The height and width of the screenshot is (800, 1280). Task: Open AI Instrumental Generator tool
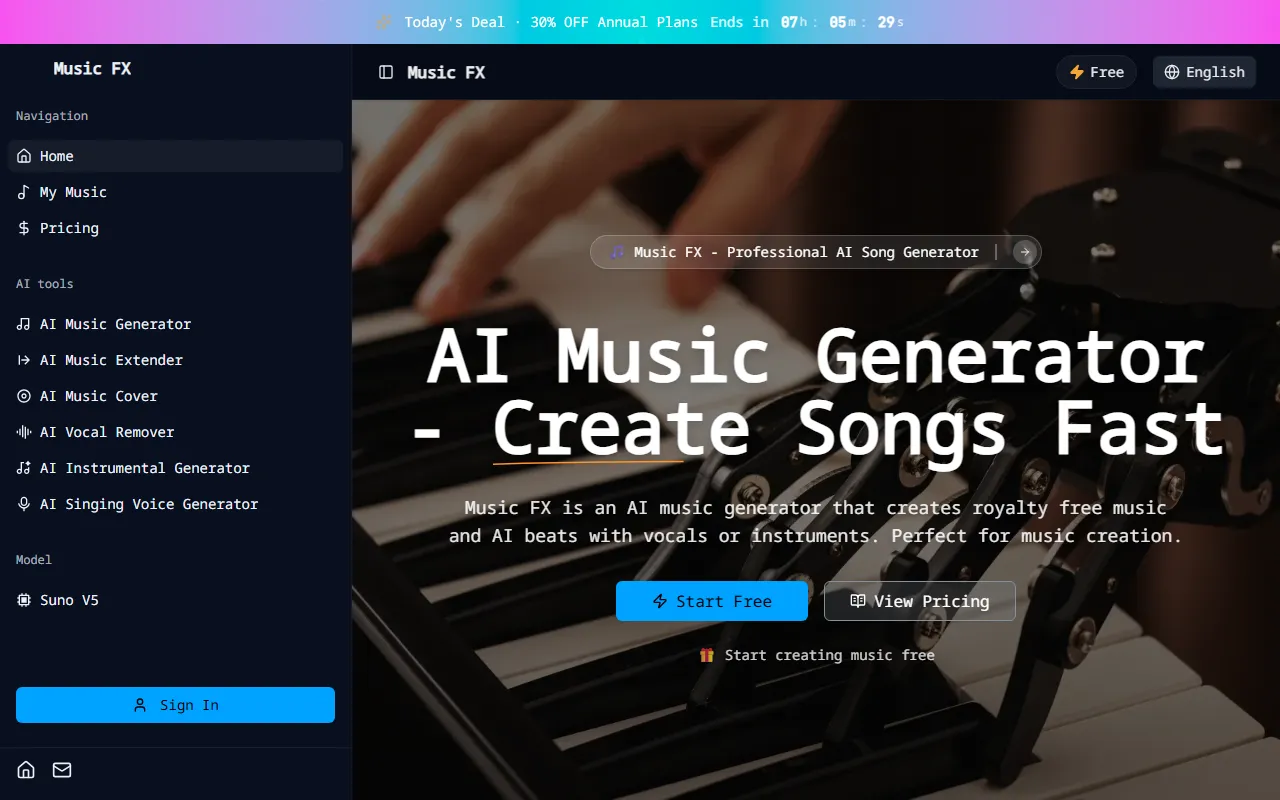[175, 468]
